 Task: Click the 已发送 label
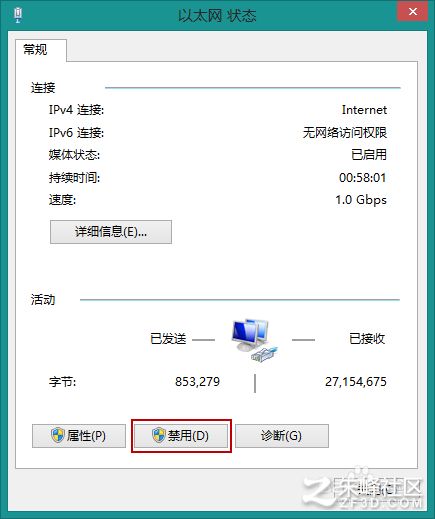click(x=168, y=339)
